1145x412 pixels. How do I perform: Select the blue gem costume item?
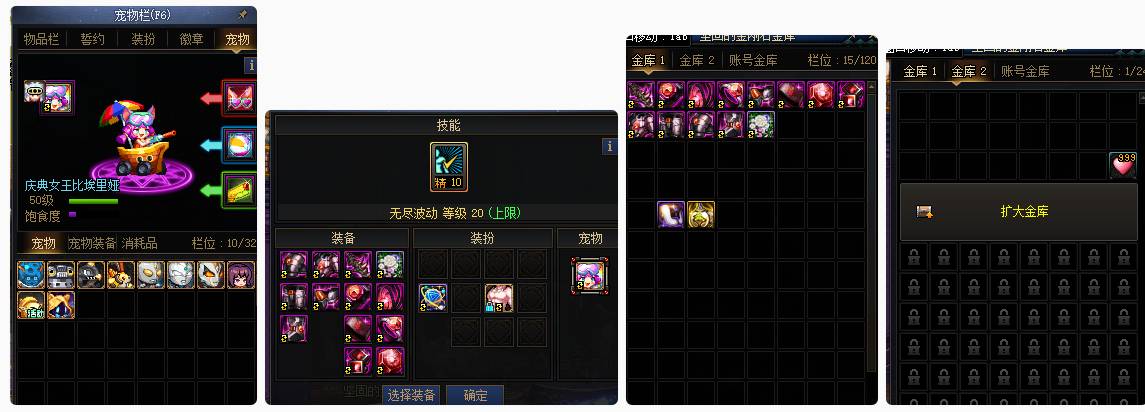(x=433, y=298)
